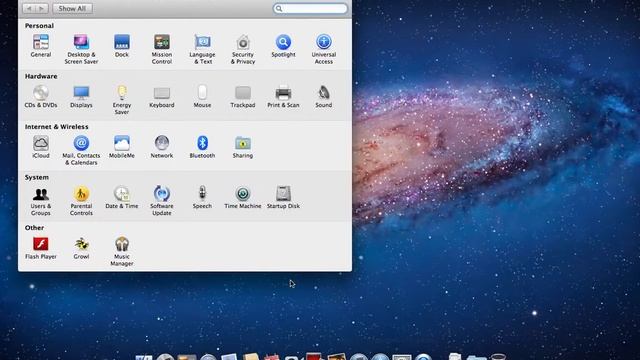
Task: Click the Show All button
Action: 72,8
